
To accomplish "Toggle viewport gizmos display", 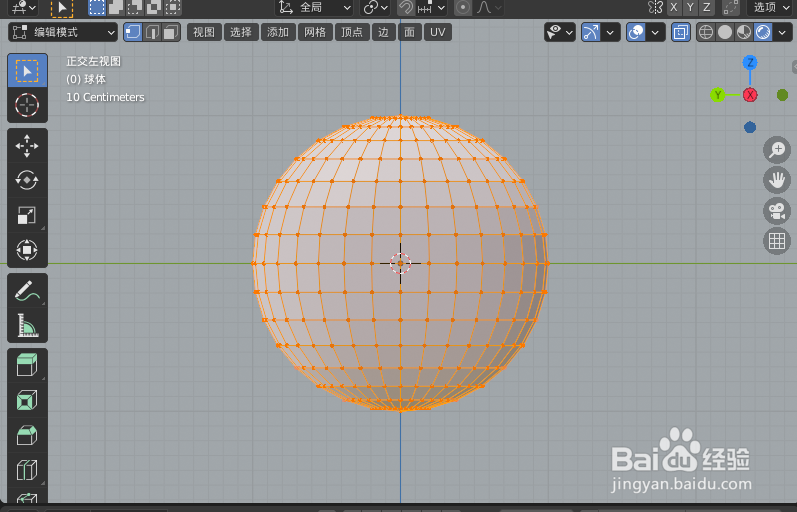I will [x=591, y=33].
